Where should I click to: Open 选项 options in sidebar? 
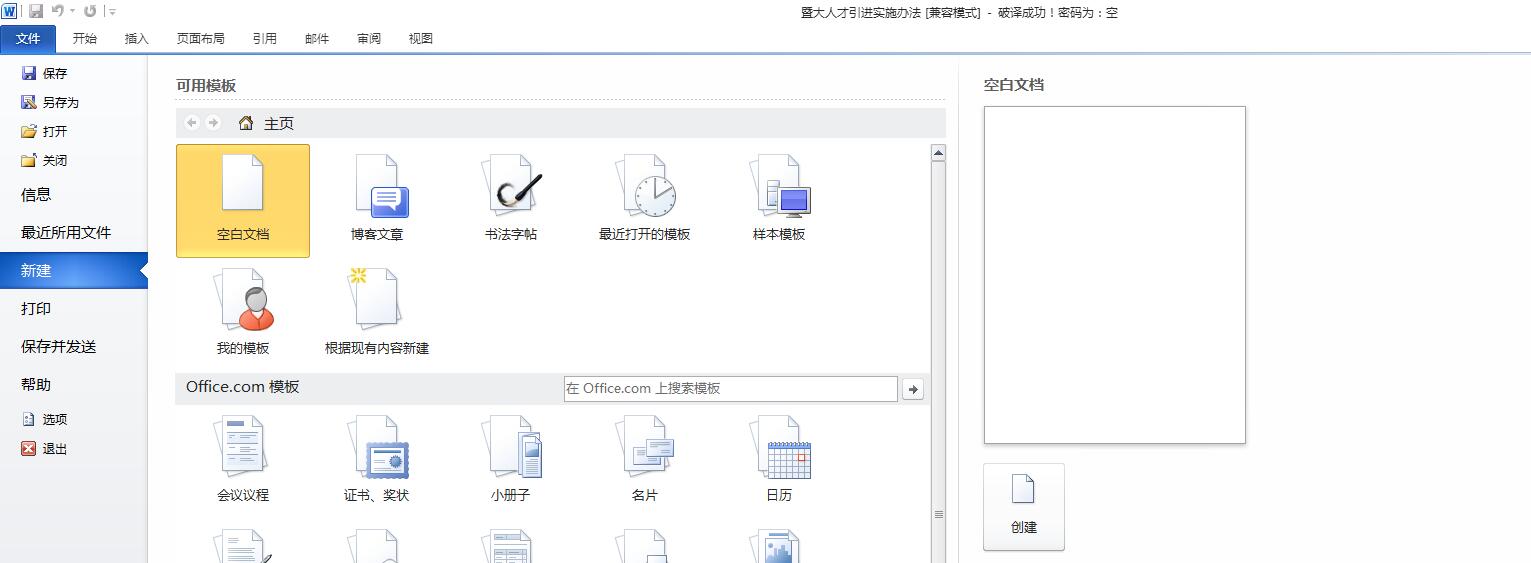tap(44, 420)
